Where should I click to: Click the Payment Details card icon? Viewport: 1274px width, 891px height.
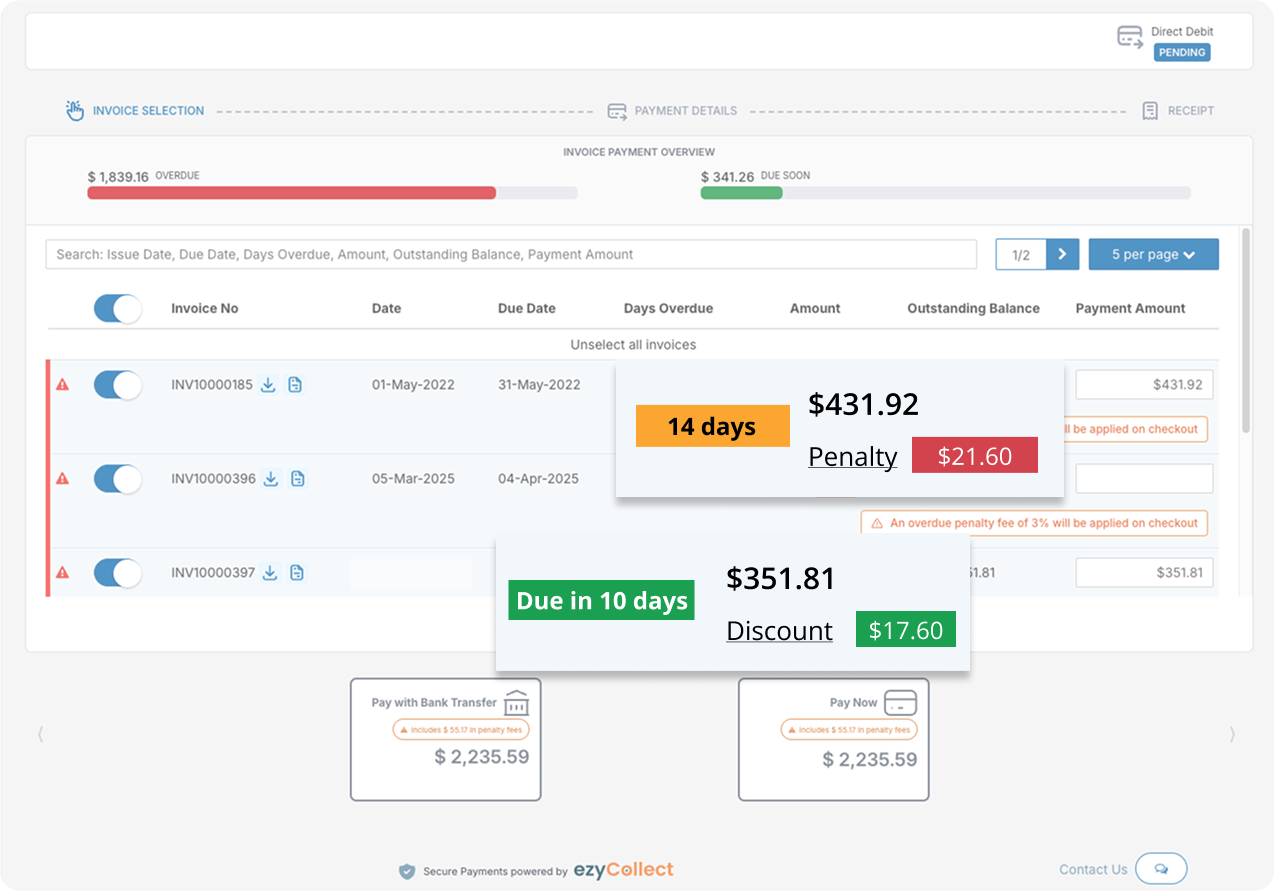click(x=617, y=111)
